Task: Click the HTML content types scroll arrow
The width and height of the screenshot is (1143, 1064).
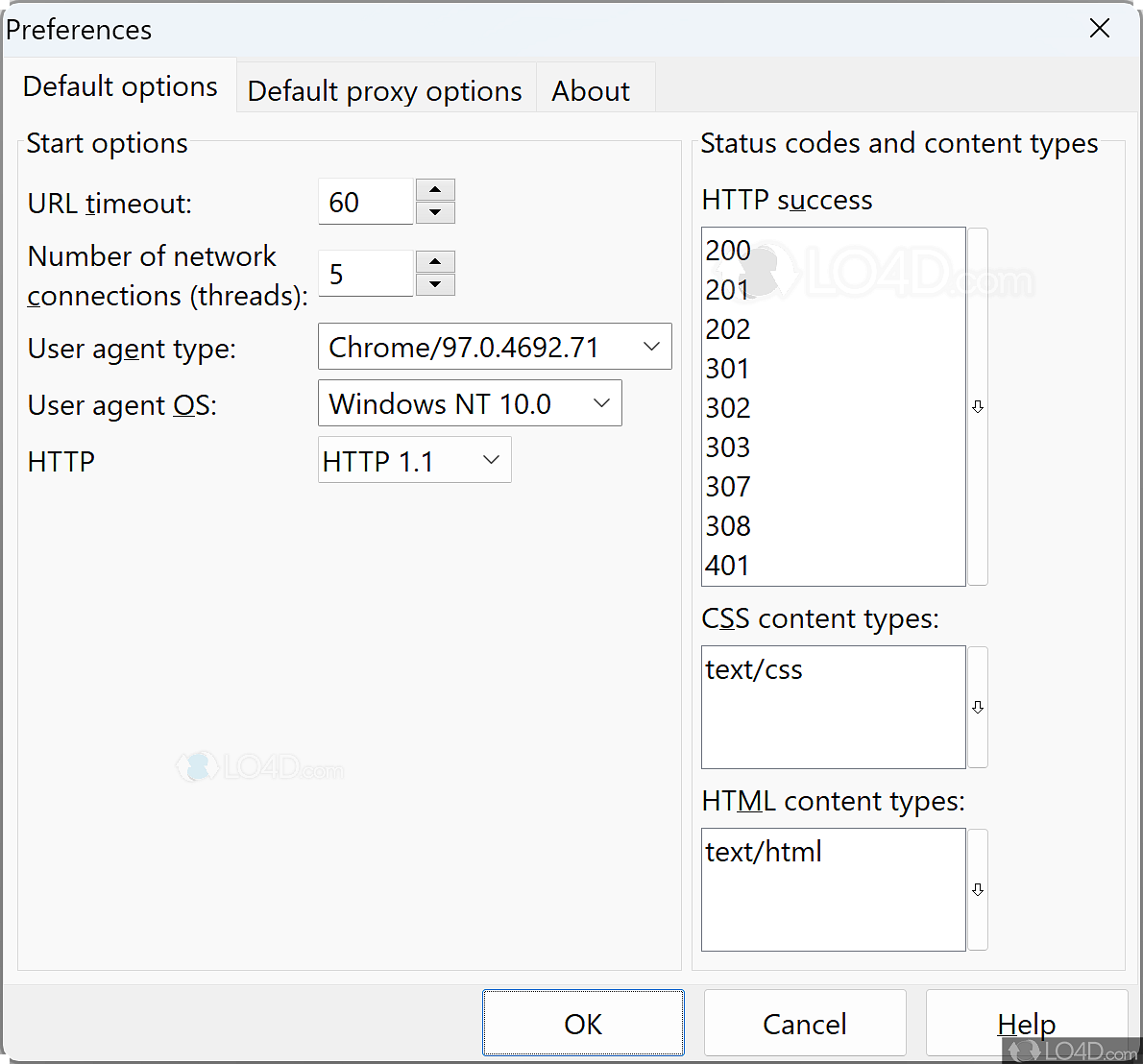Action: [977, 889]
